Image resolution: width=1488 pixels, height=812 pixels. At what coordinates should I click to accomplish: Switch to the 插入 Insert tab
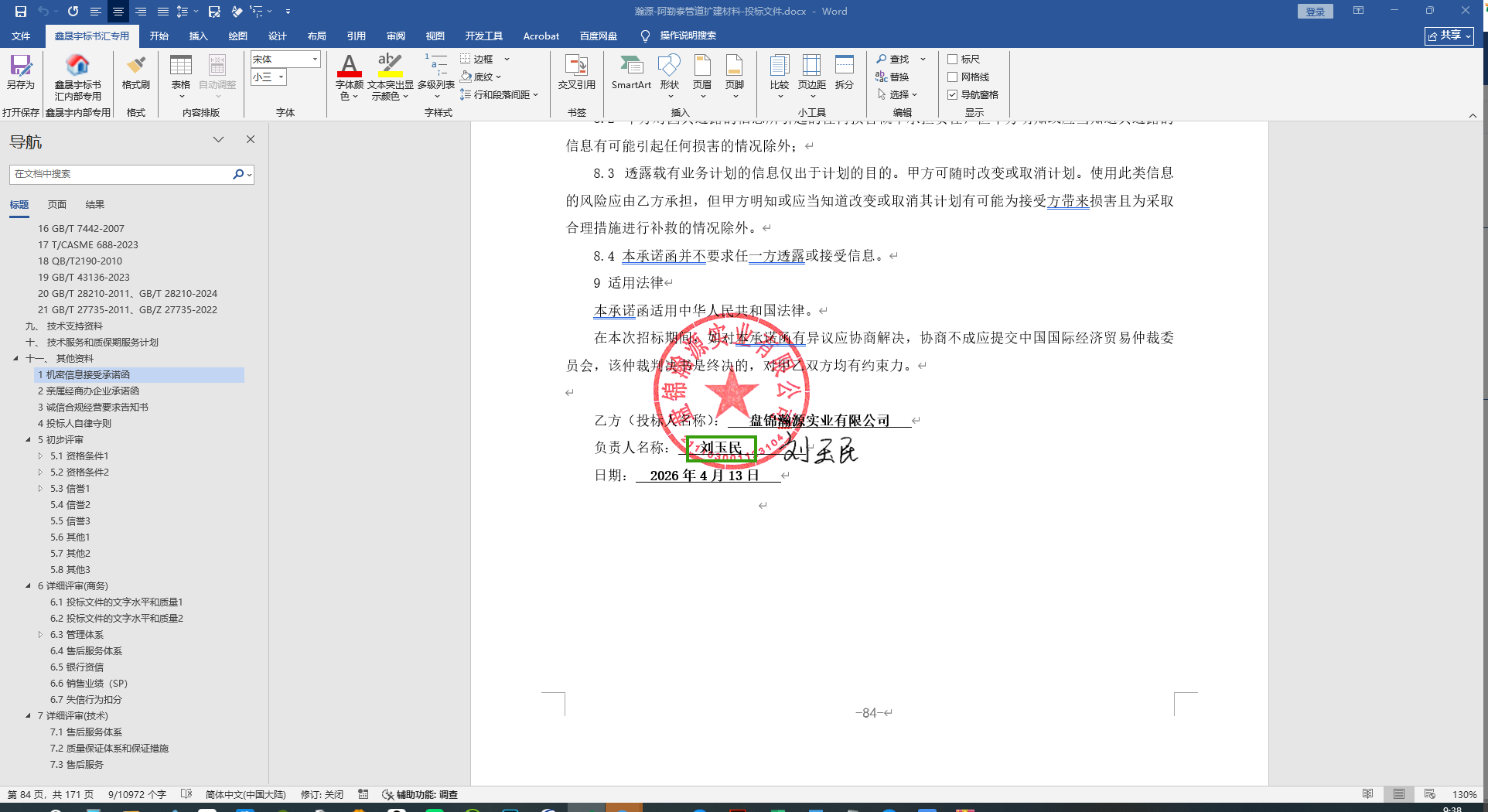tap(199, 36)
